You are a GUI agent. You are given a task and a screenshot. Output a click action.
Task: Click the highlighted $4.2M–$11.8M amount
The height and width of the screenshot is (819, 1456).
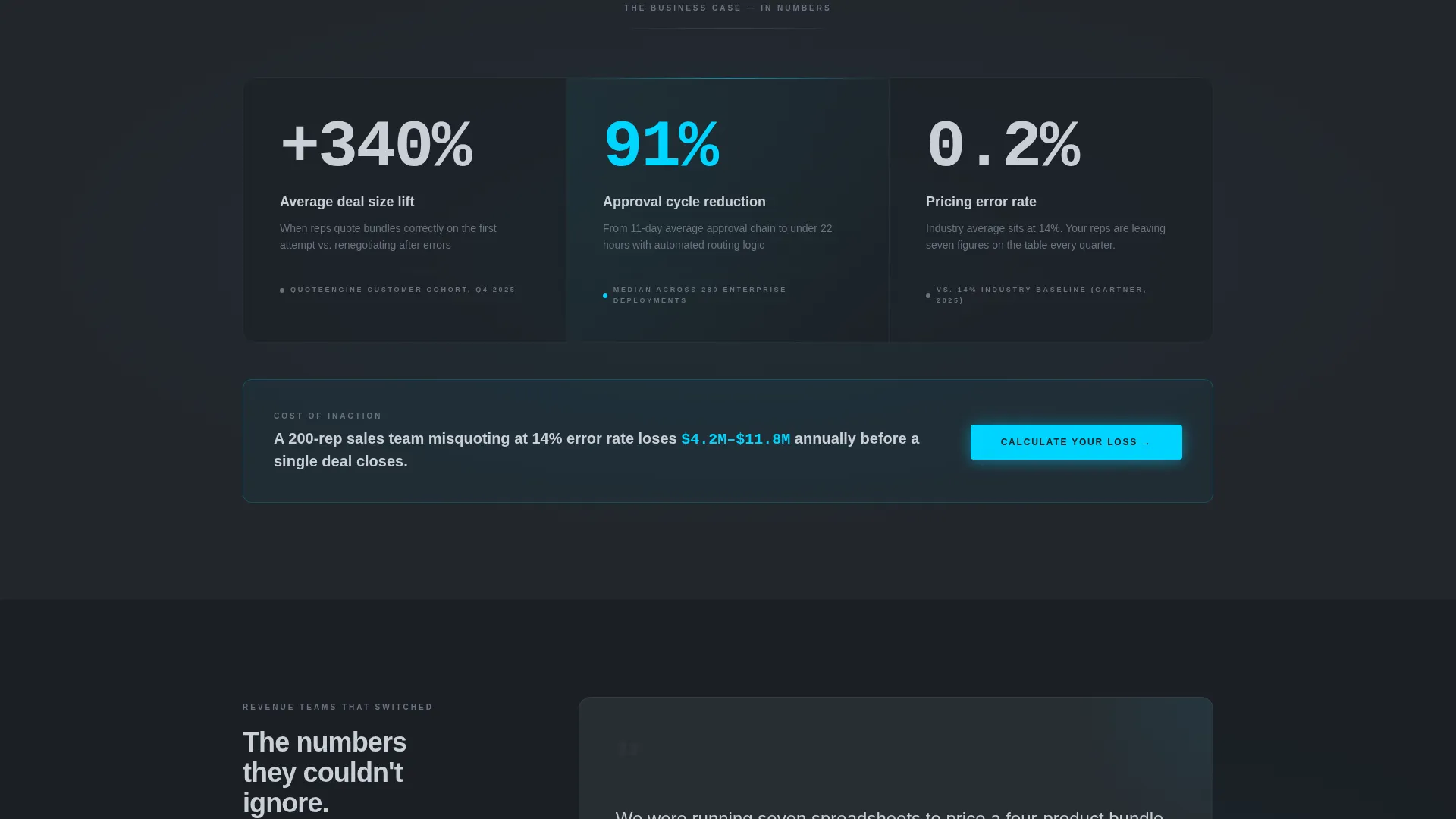tap(736, 439)
